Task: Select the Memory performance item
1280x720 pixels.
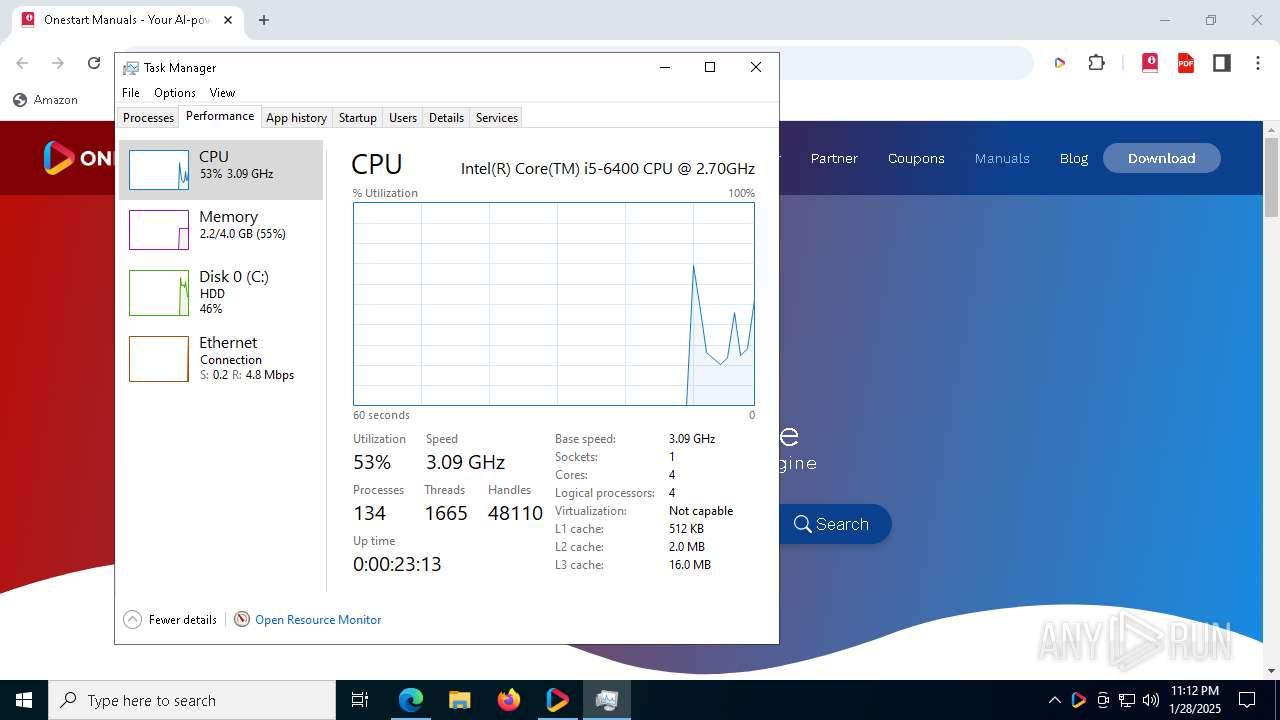Action: point(221,230)
